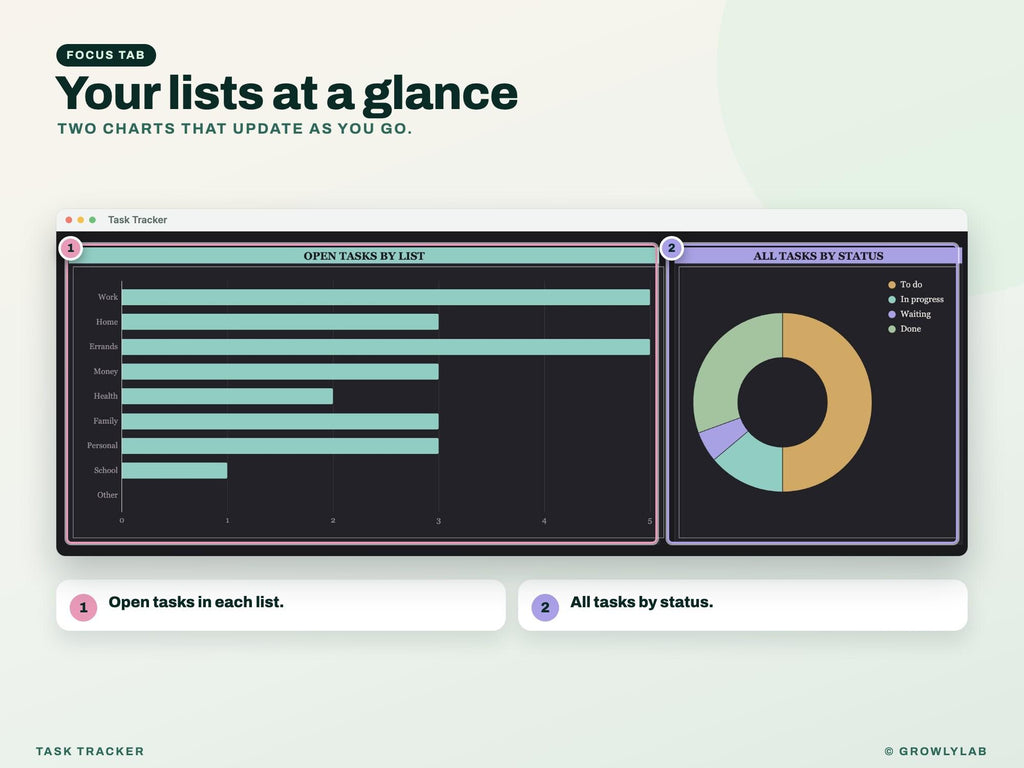The height and width of the screenshot is (768, 1024).
Task: Click the © GROWLYLAB footer text
Action: pyautogui.click(x=935, y=751)
